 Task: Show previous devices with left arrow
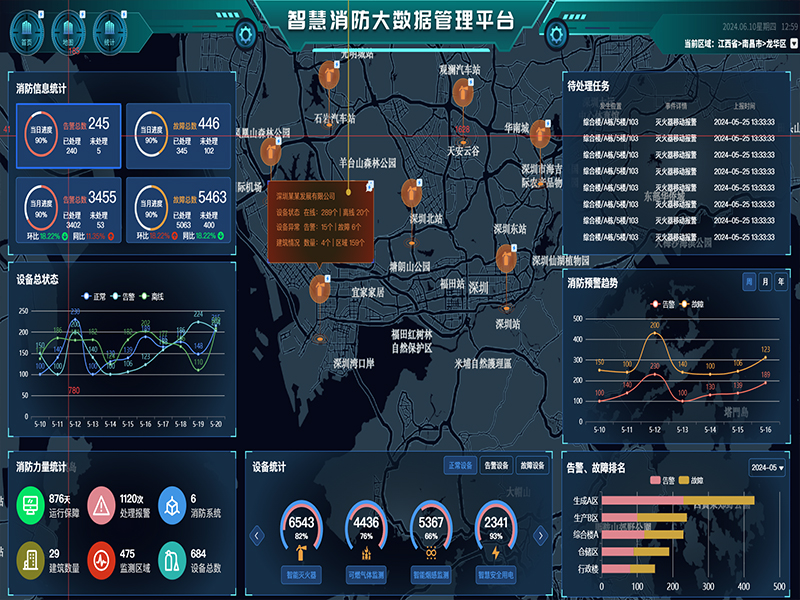pyautogui.click(x=257, y=537)
